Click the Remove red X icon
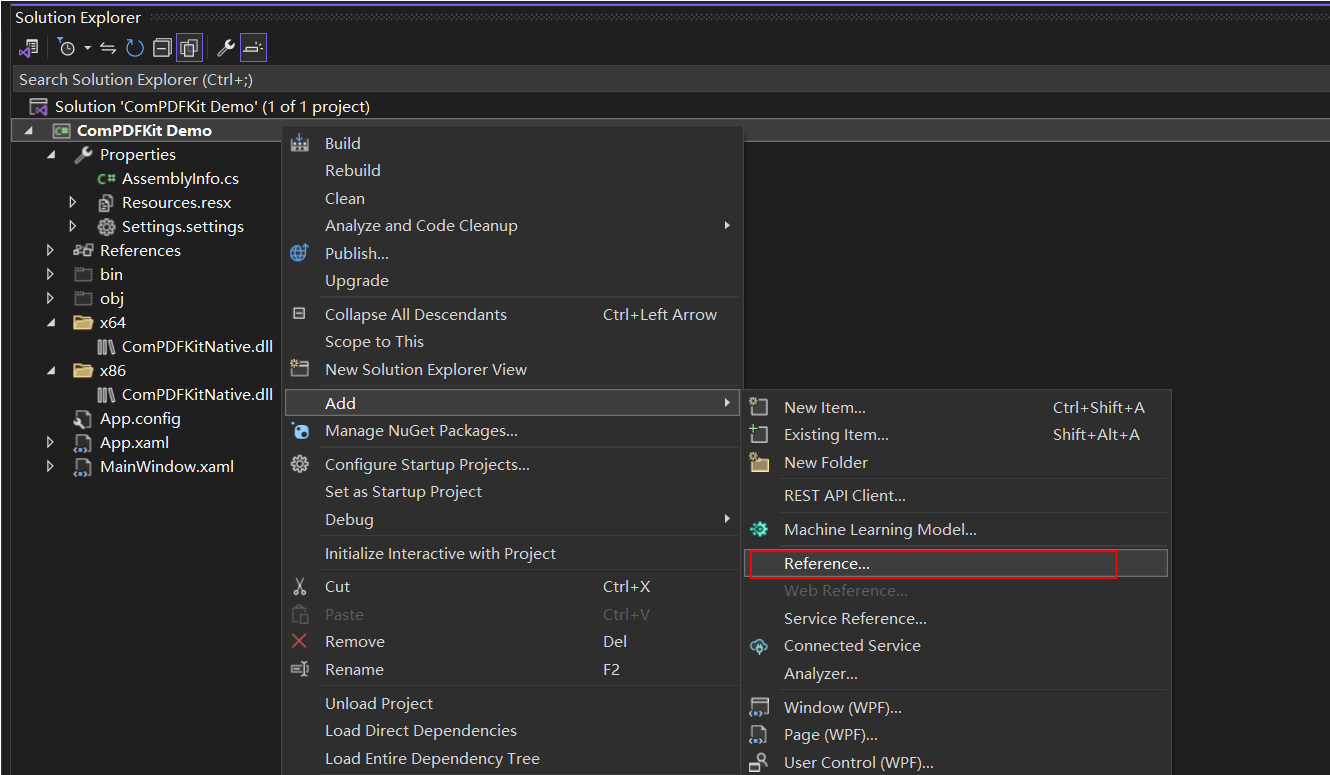The height and width of the screenshot is (775, 1330). [300, 641]
